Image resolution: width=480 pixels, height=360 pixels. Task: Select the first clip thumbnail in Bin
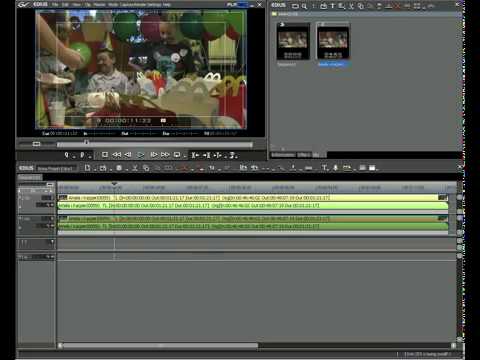(x=293, y=41)
